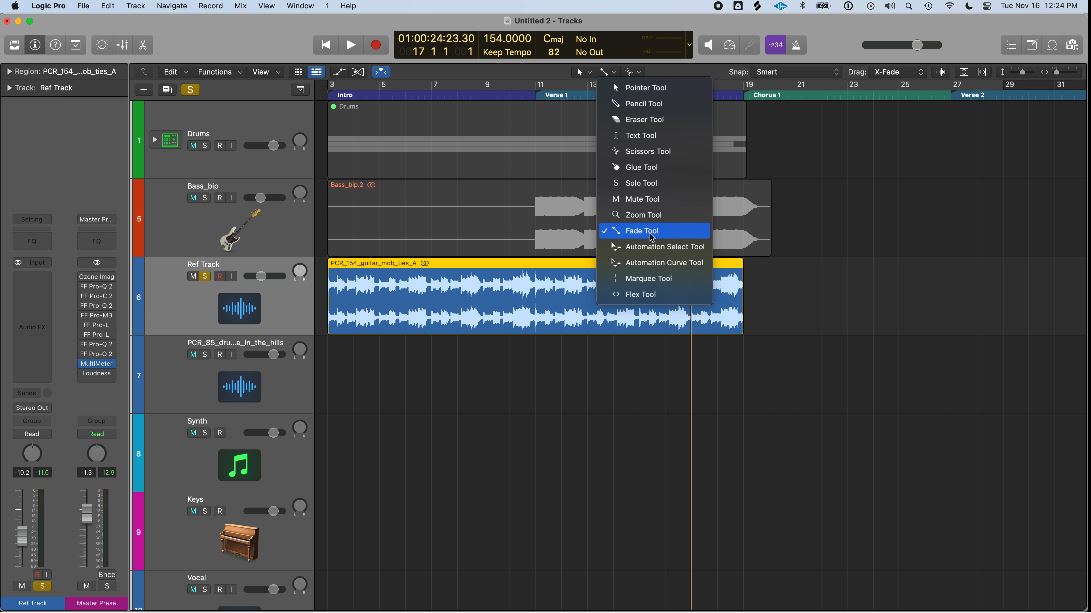
Task: Select the Scissors Tool from the menu
Action: click(x=647, y=151)
